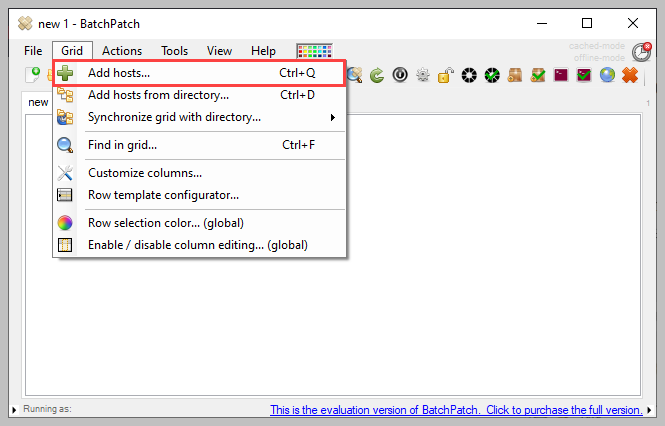Screen dimensions: 665x426
Task: Click the Ctrl+F shortcut label
Action: pyautogui.click(x=299, y=145)
